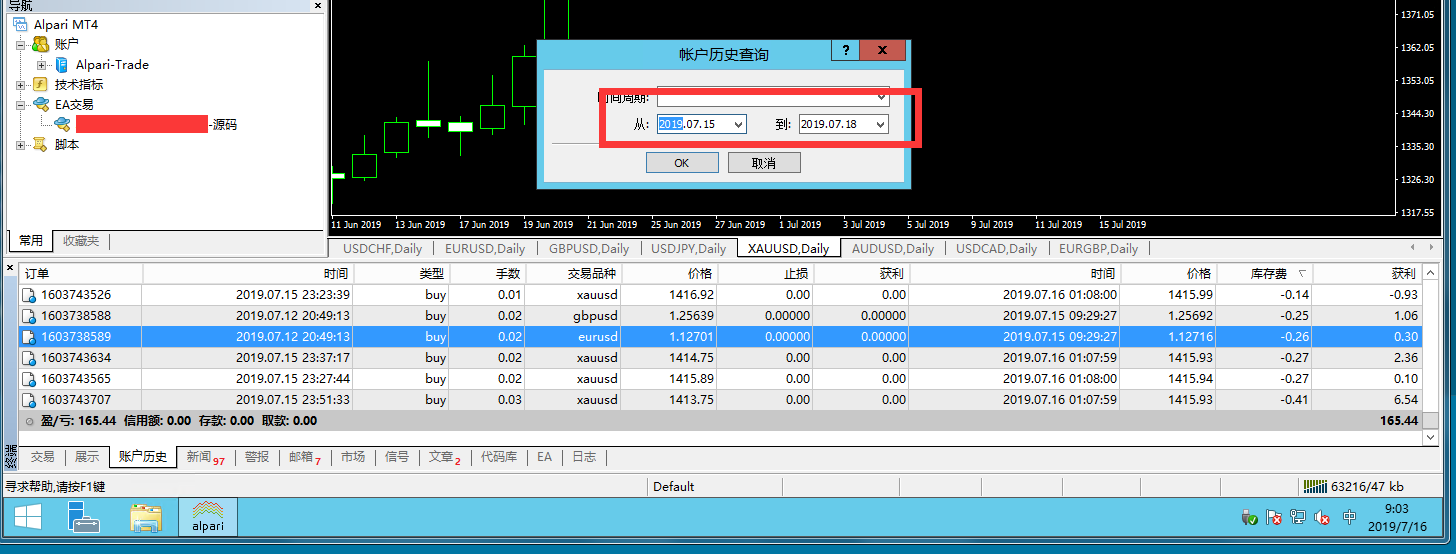
Task: Open the 到 end date dropdown
Action: click(x=880, y=124)
